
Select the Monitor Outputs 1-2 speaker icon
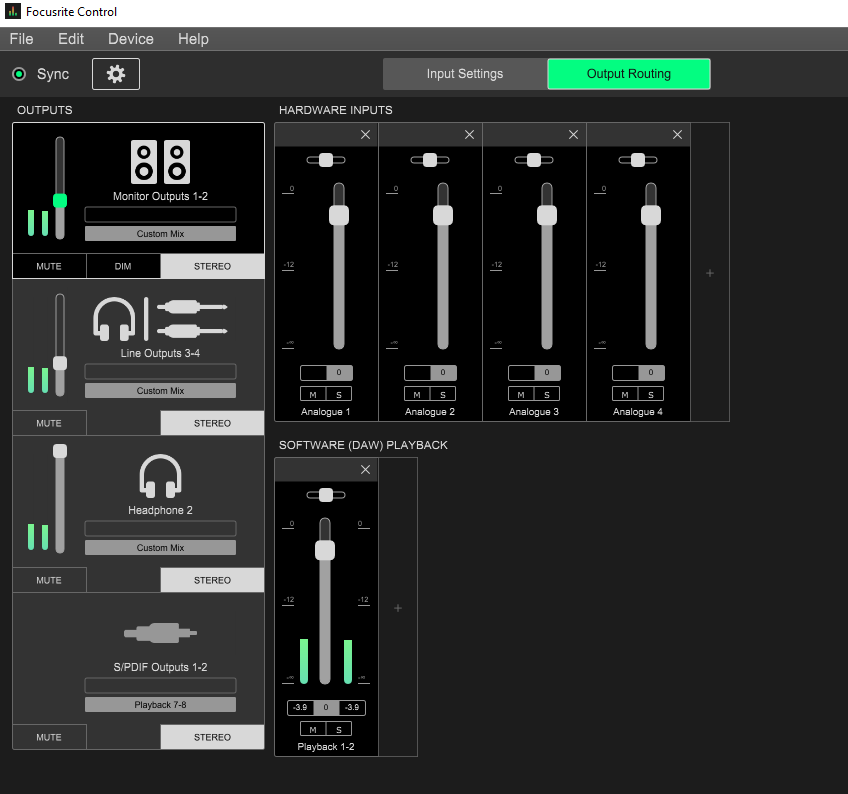click(x=160, y=161)
